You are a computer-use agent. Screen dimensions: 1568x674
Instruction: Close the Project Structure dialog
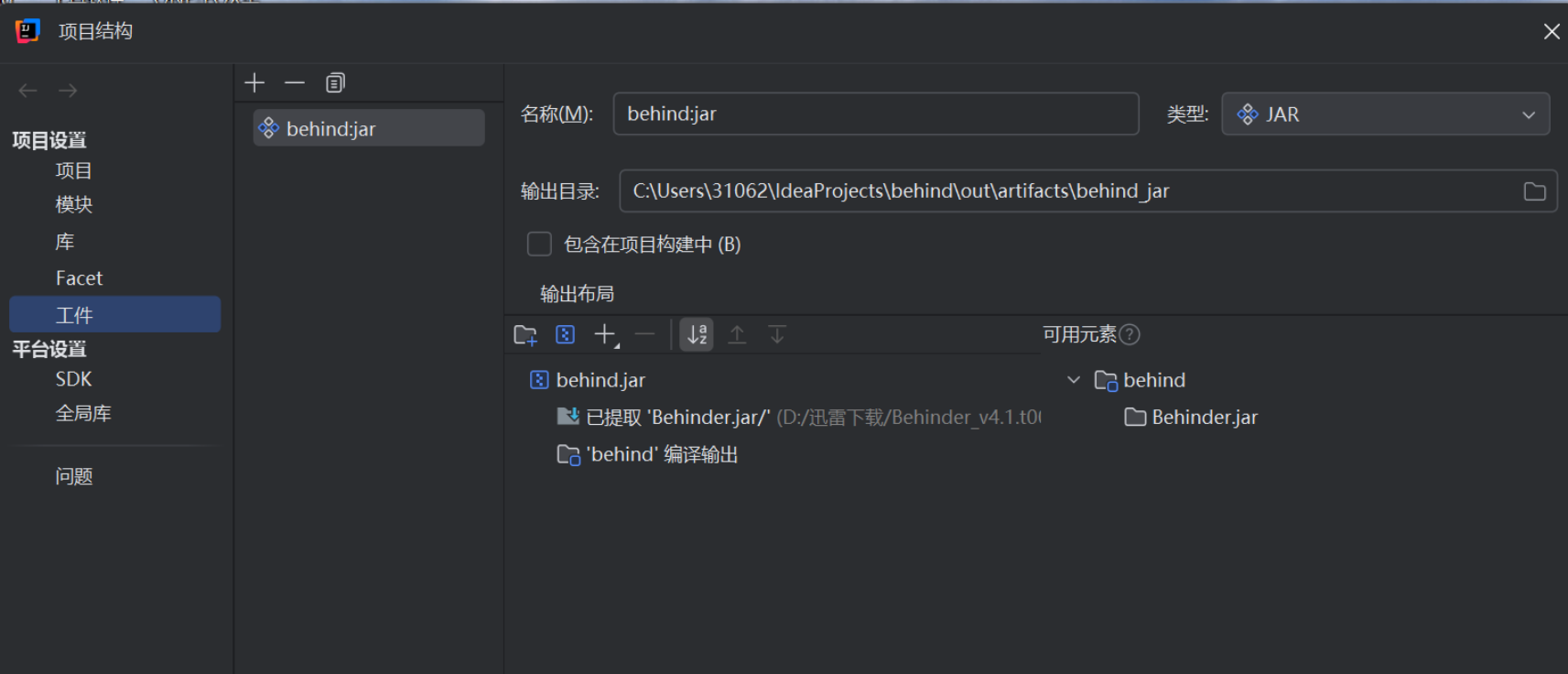pos(1552,31)
